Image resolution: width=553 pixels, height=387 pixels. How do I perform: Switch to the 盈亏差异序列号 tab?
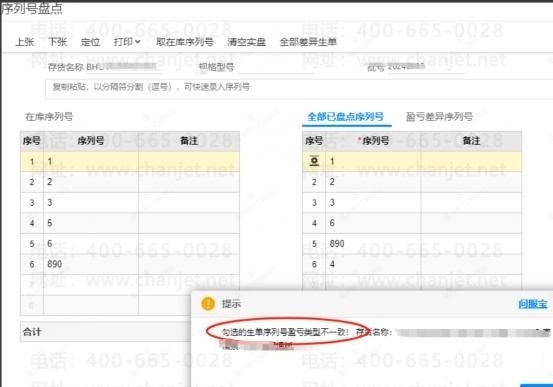[439, 117]
